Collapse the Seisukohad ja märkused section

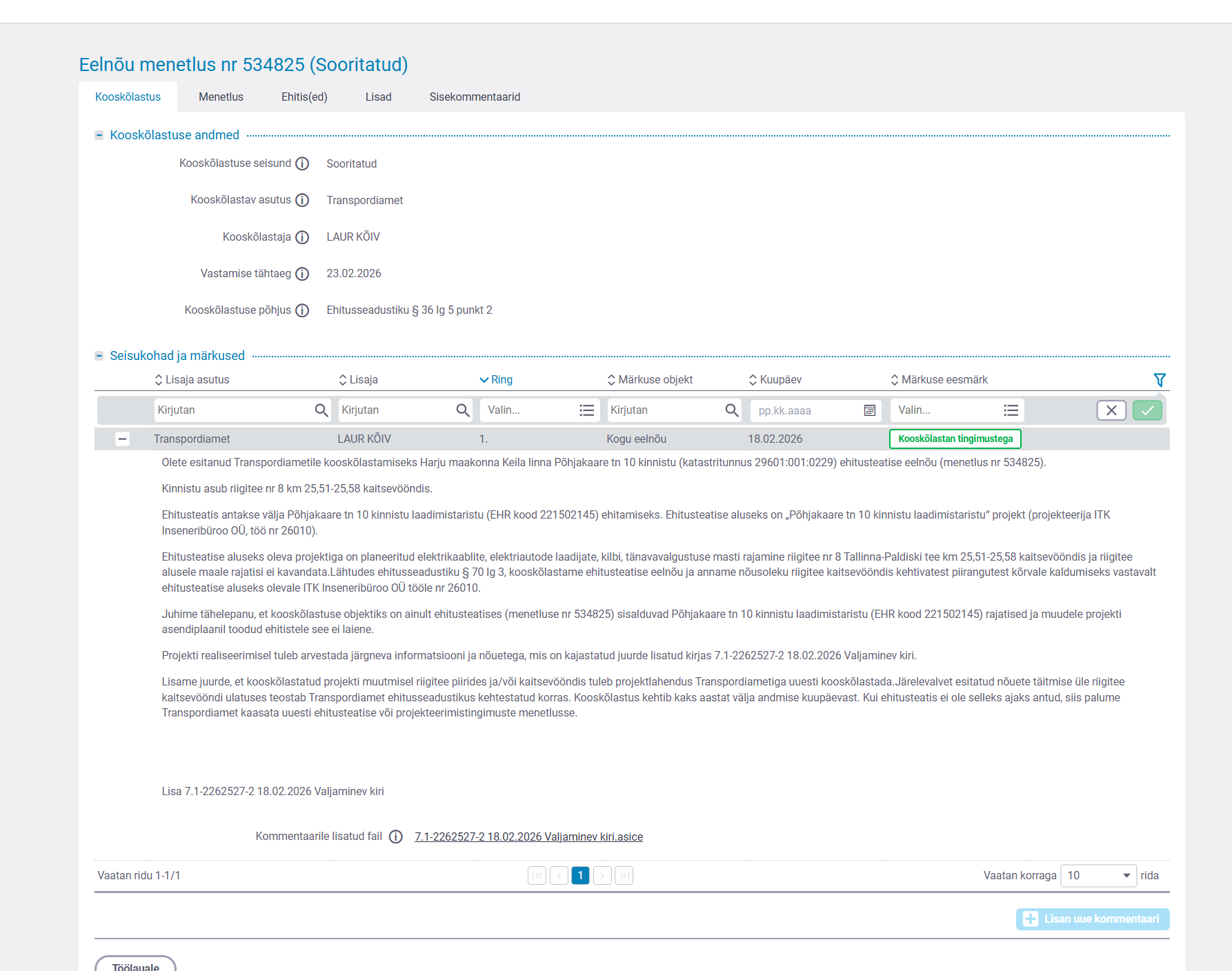99,356
